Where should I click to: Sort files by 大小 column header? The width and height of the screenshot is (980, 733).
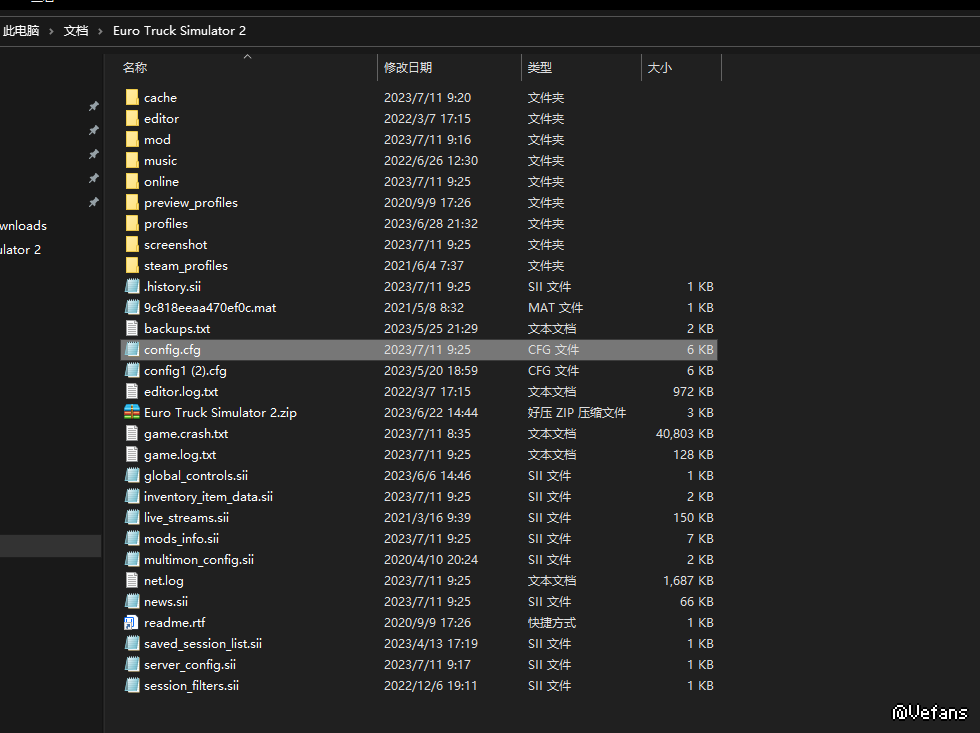(x=660, y=68)
